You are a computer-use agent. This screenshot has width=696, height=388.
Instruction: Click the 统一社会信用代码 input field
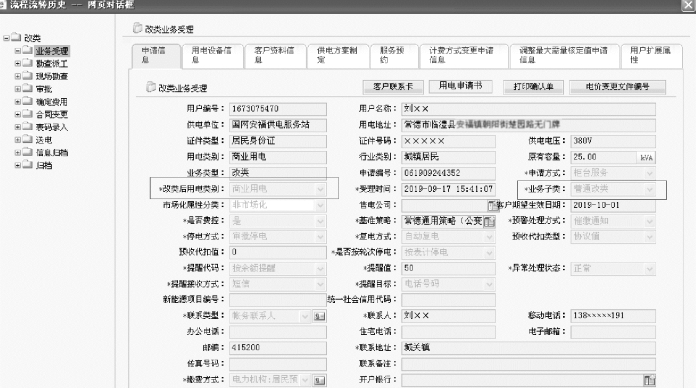pos(448,300)
